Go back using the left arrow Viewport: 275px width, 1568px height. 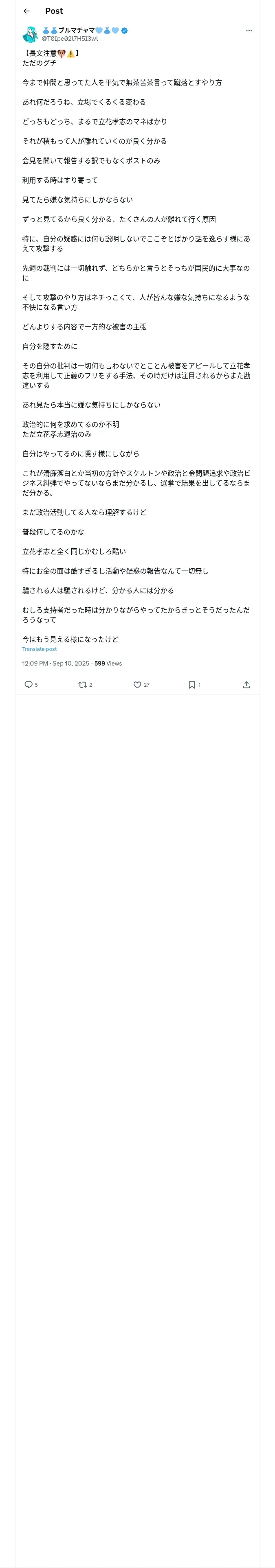(x=26, y=11)
